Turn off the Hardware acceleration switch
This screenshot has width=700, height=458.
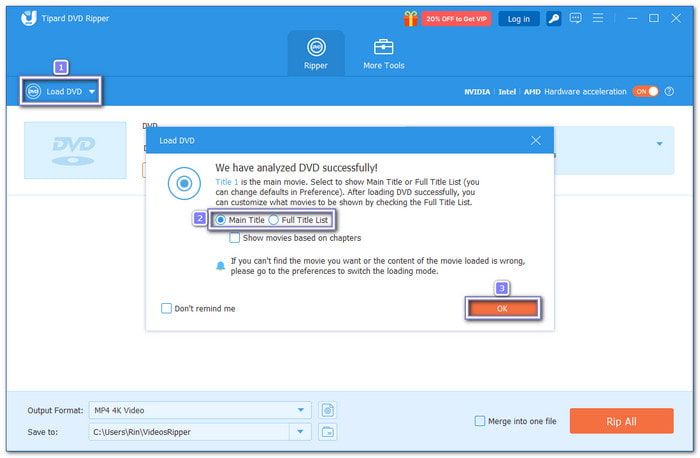[645, 91]
